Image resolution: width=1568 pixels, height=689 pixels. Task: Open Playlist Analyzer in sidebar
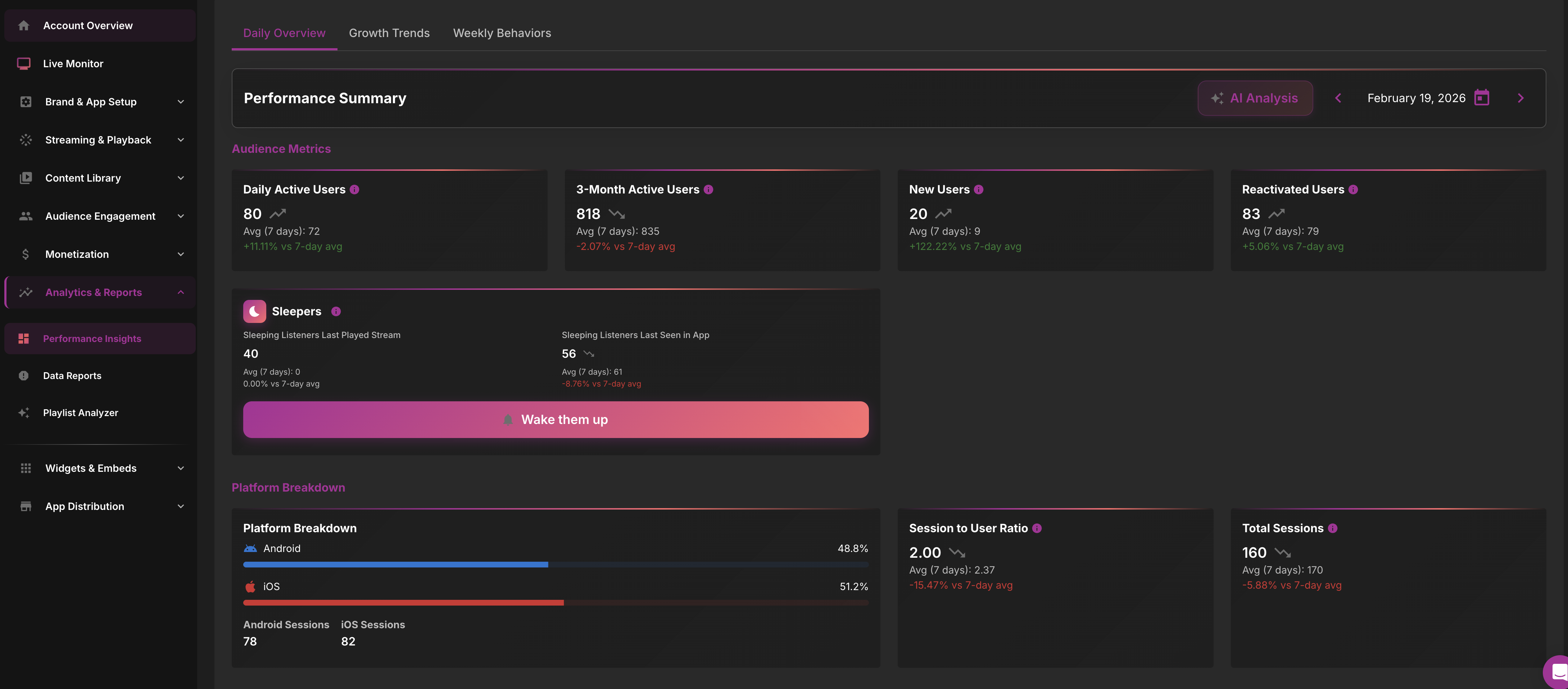[x=80, y=413]
